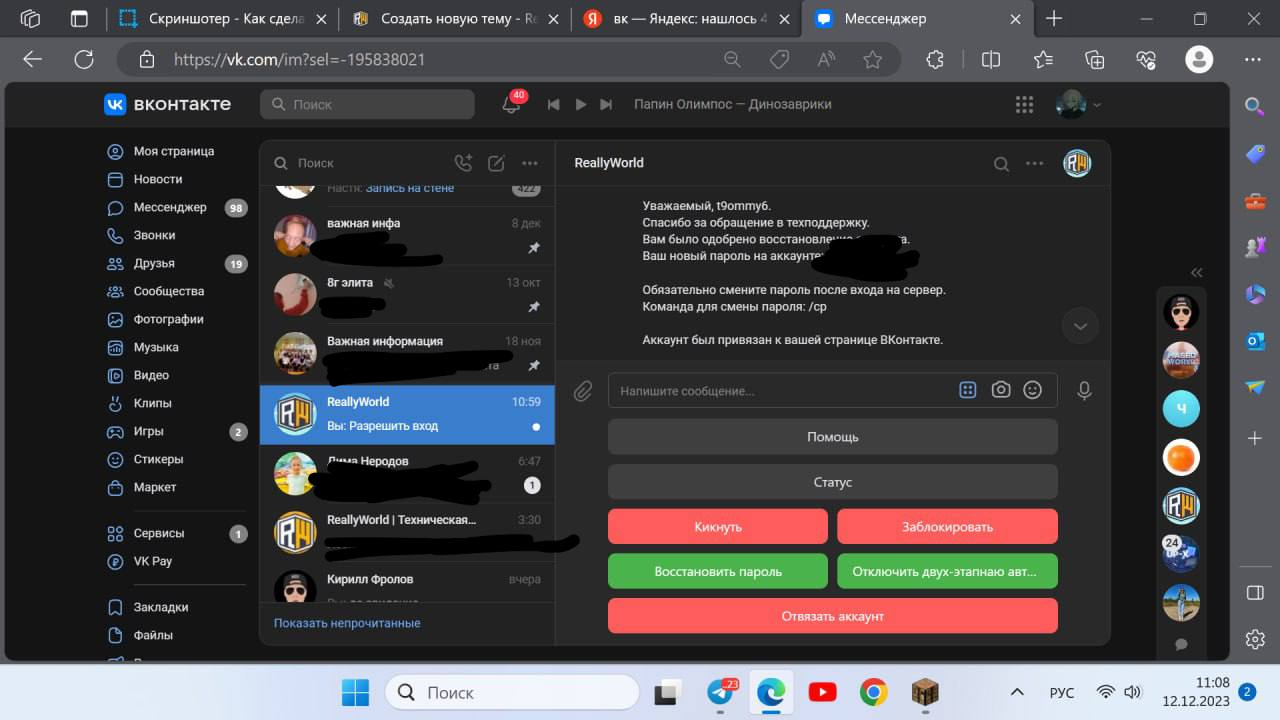Open the VK notifications bell
Screen dimensions: 1280x720
coord(511,104)
